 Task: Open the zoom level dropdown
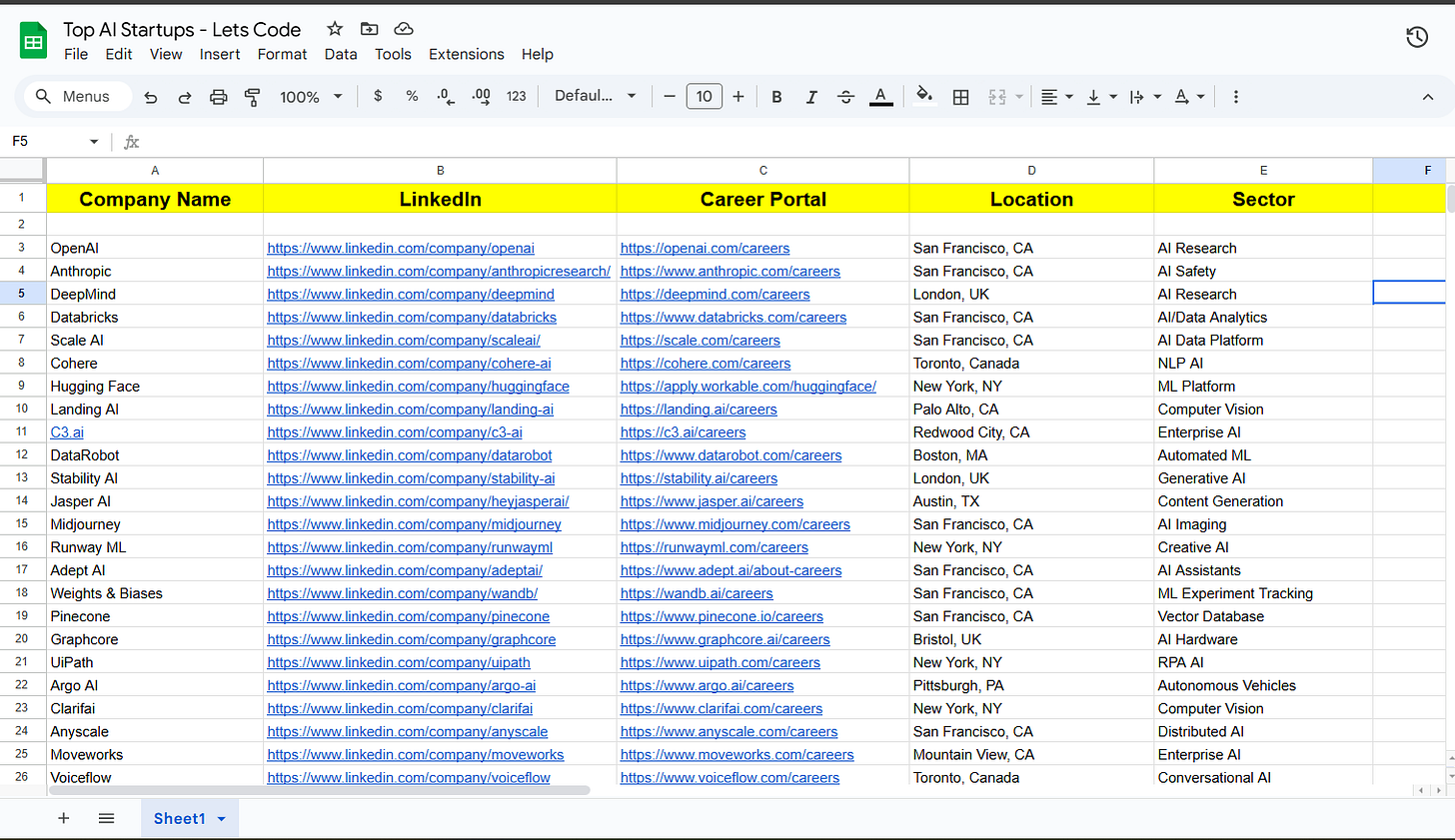click(311, 97)
